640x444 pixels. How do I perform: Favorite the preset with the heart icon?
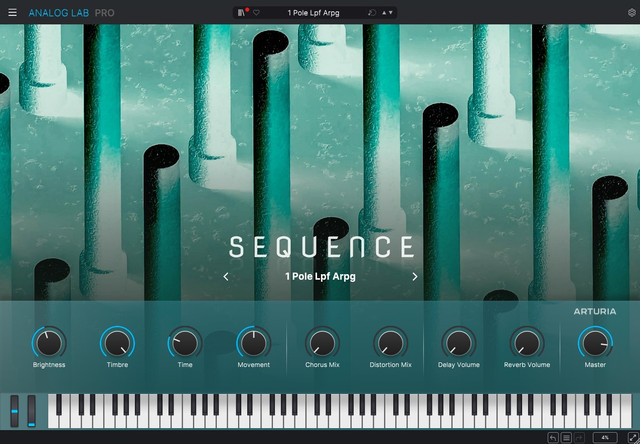click(256, 13)
